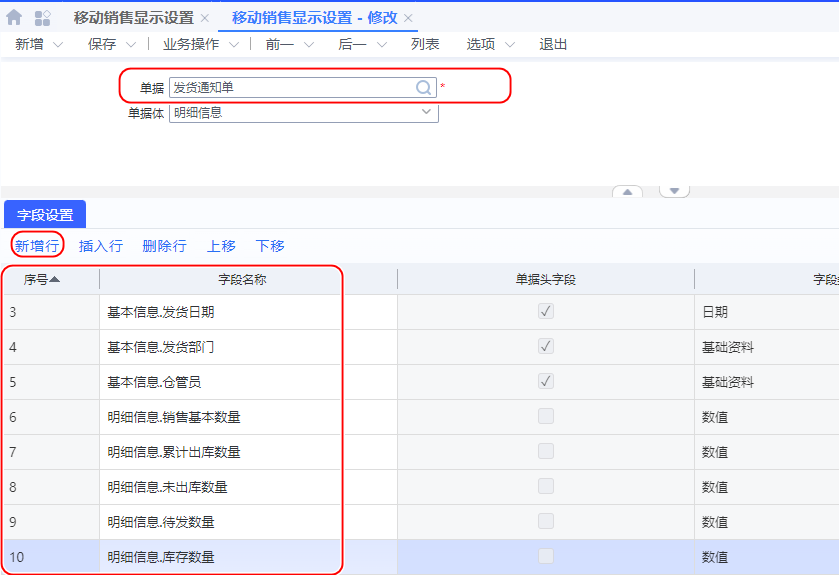Screen dimensions: 839x575
Task: Expand the header panel with down arrow
Action: [674, 191]
